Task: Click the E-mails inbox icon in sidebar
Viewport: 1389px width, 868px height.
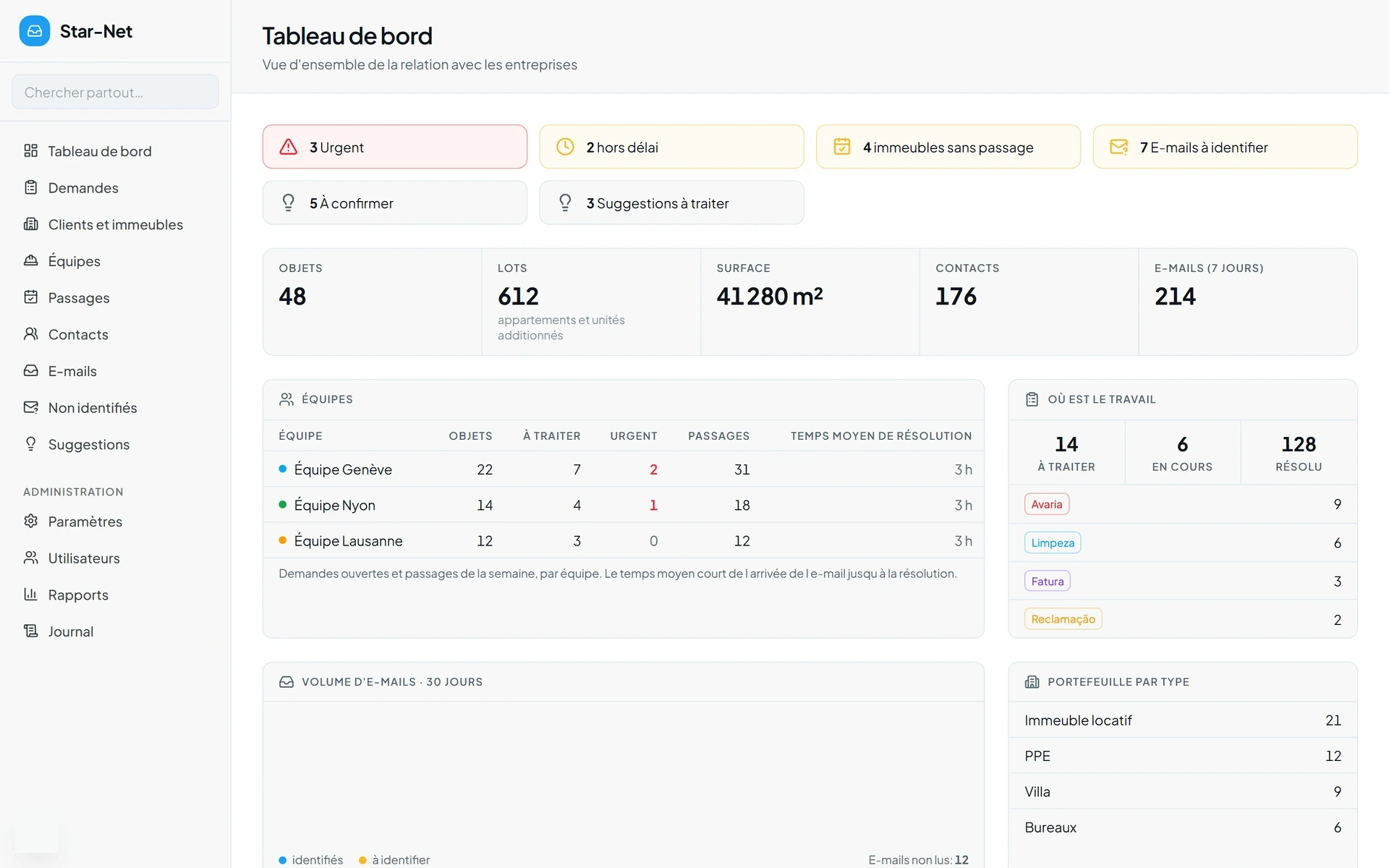Action: click(30, 370)
